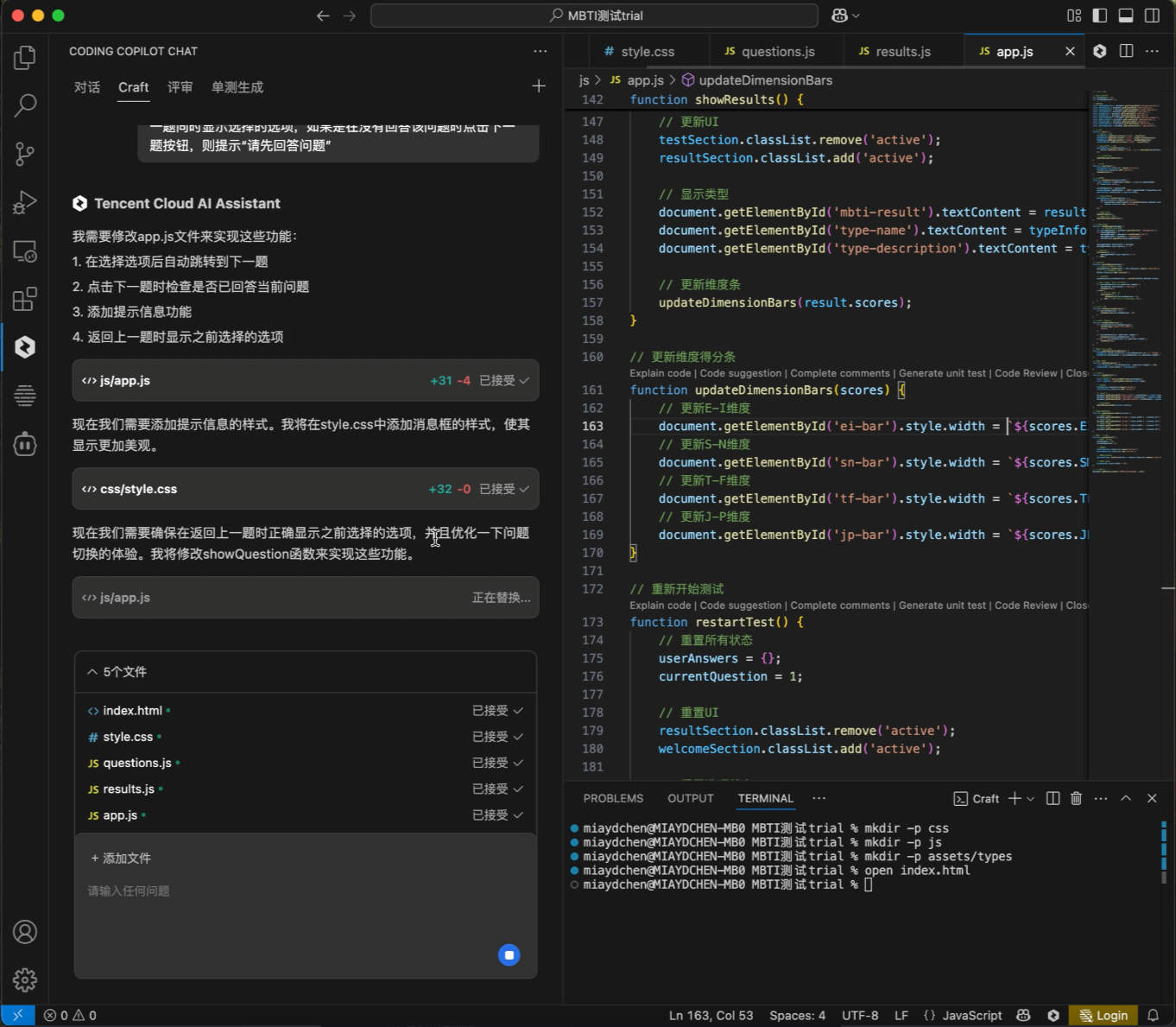This screenshot has height=1027, width=1176.
Task: Split the editor to the right
Action: (1126, 51)
